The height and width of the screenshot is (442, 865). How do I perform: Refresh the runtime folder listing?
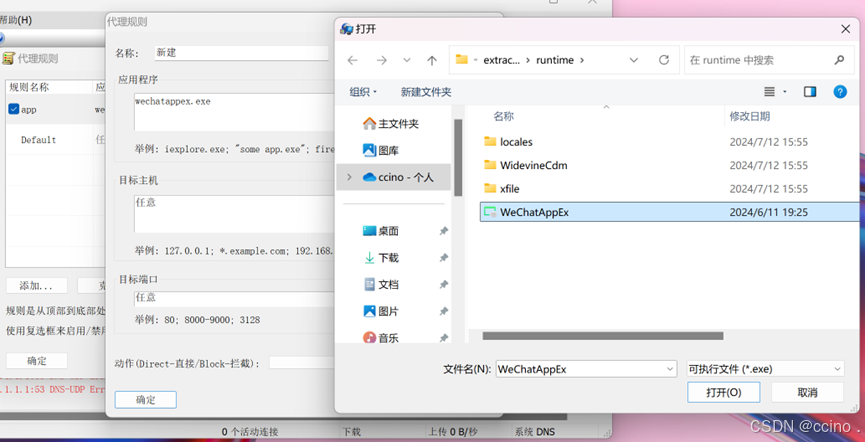tap(664, 60)
